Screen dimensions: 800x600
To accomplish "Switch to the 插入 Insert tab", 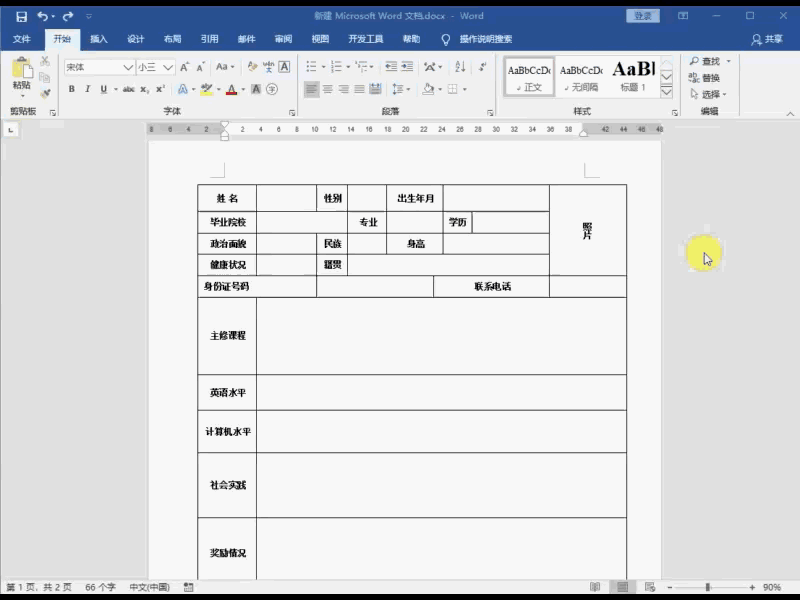I will click(98, 39).
